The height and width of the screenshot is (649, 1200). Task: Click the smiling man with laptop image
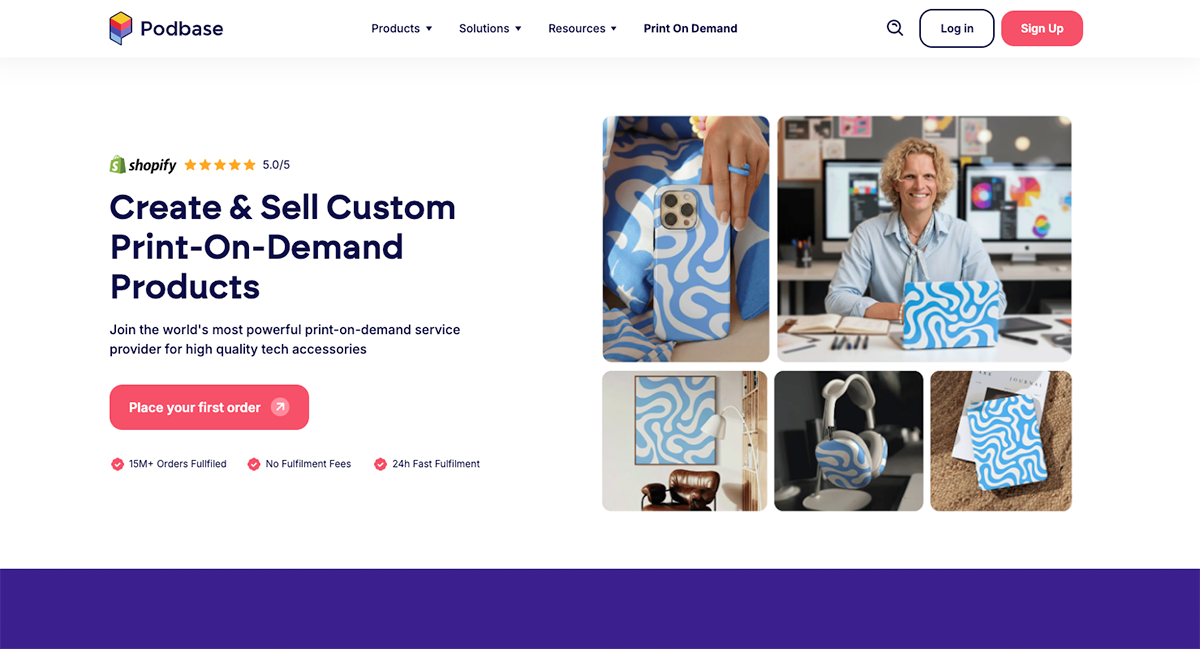coord(924,239)
